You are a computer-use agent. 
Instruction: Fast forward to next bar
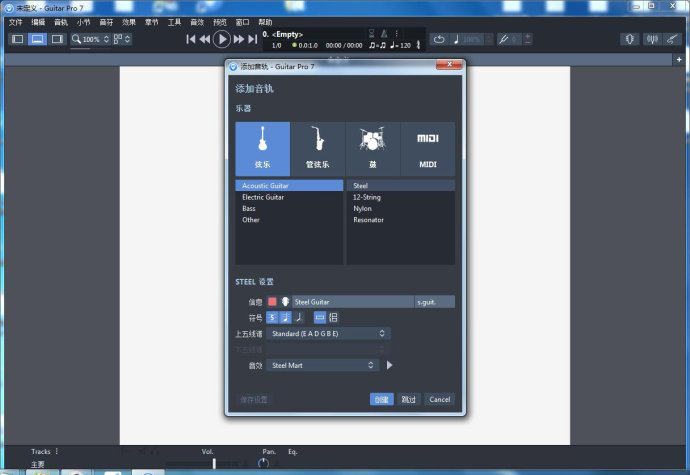coord(239,39)
